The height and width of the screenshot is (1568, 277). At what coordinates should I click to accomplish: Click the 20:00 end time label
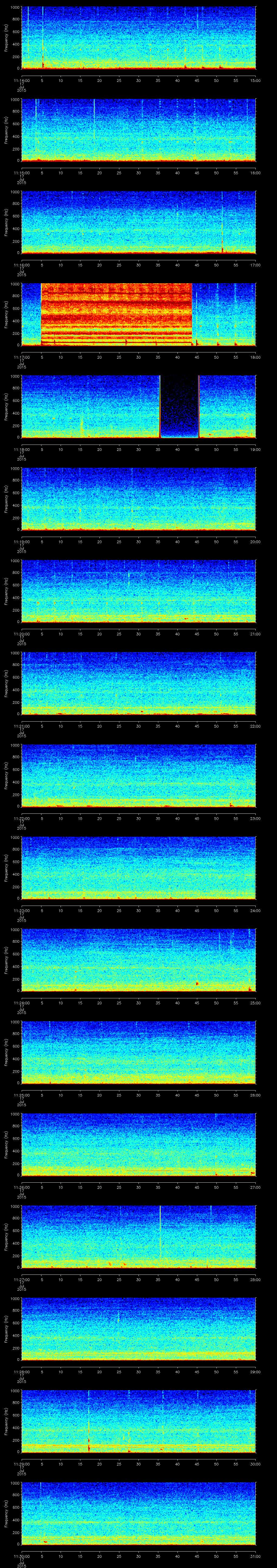(255, 542)
